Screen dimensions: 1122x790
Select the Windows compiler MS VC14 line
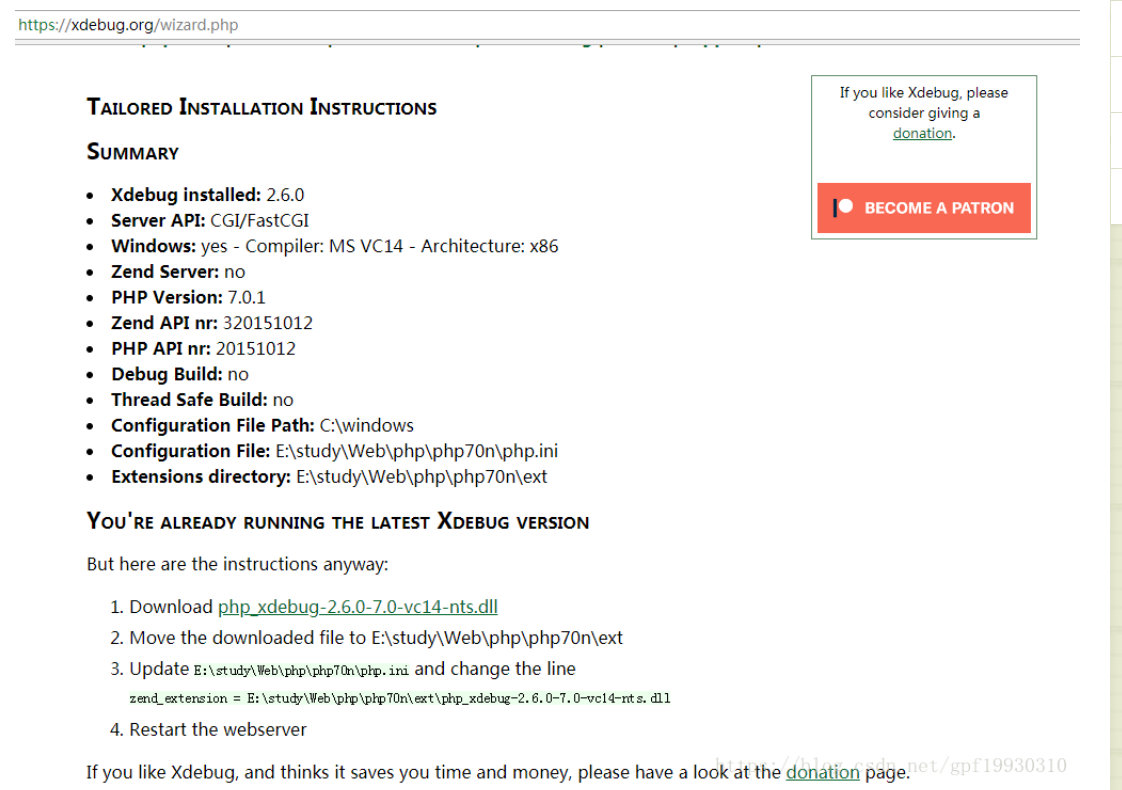point(334,246)
